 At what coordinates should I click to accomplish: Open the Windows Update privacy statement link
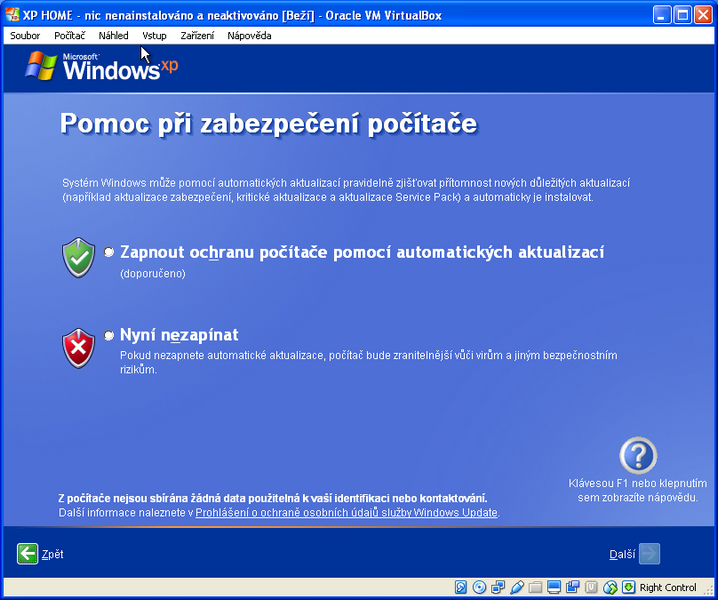[347, 513]
